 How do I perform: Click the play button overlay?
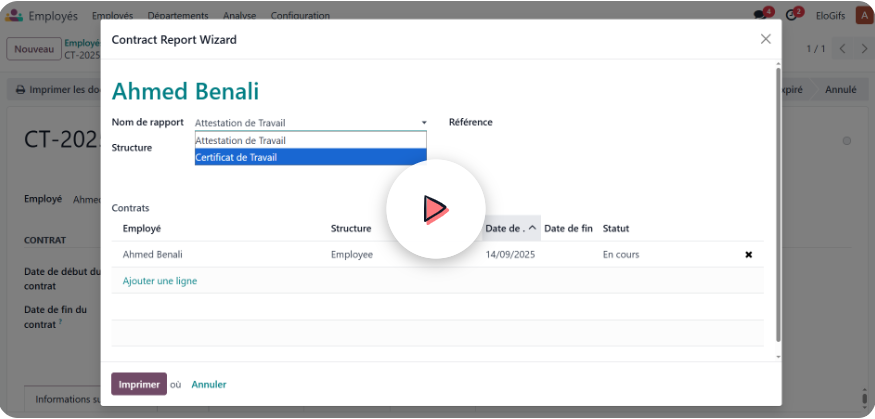pyautogui.click(x=435, y=209)
